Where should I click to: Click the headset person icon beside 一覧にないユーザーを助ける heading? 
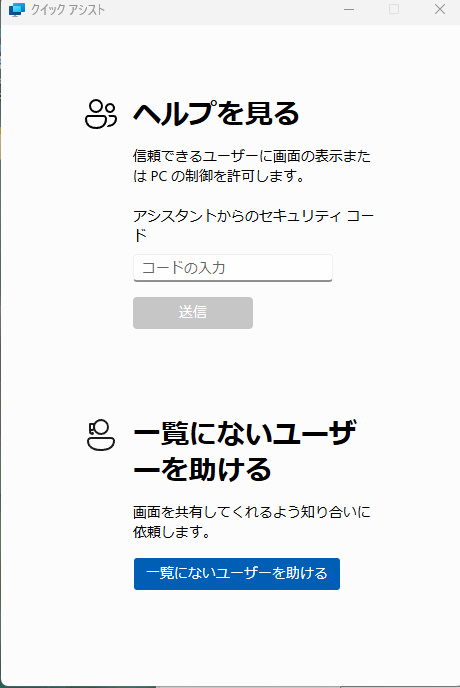101,435
